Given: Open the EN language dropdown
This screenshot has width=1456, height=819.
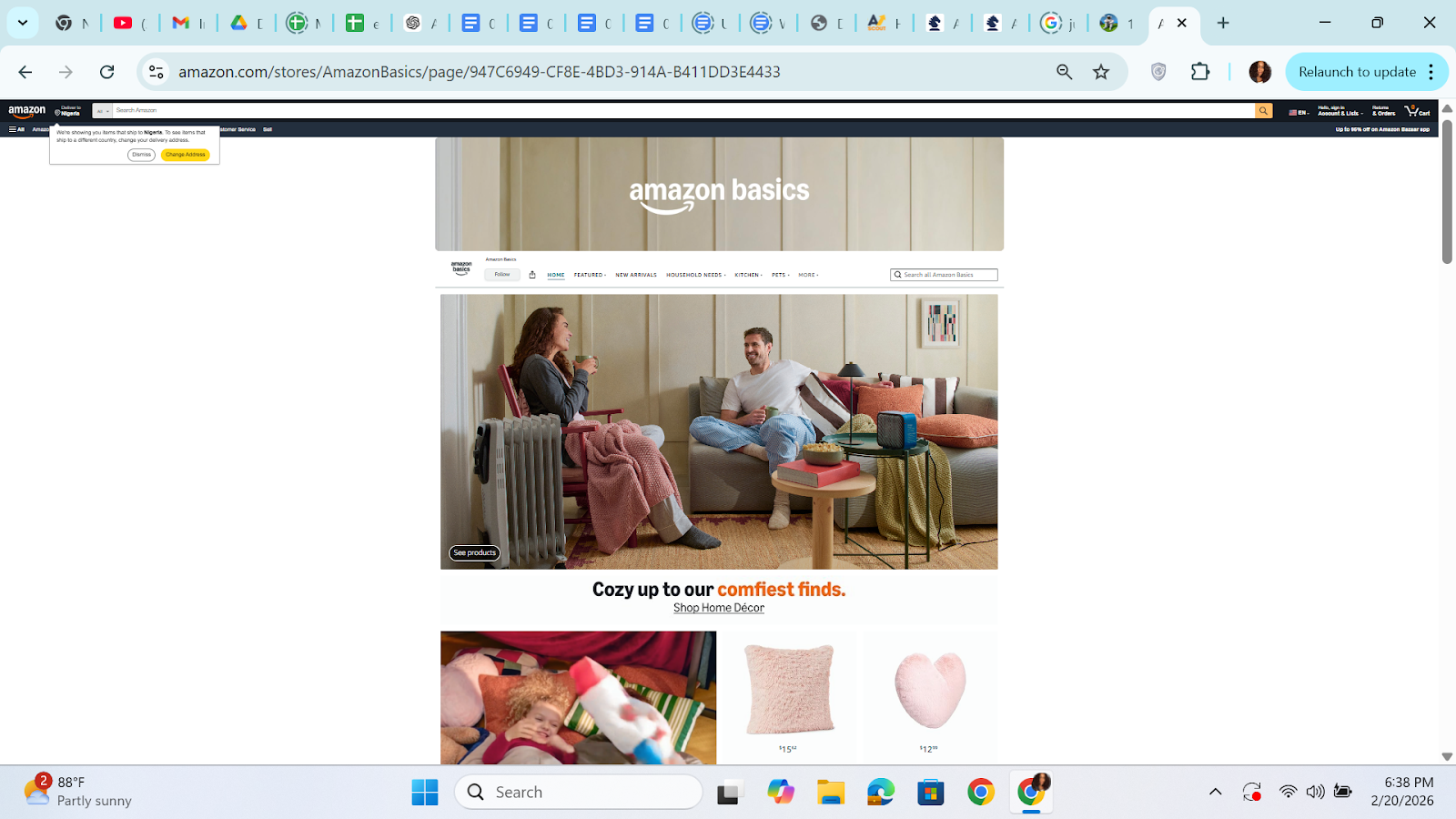Looking at the screenshot, I should click(1299, 112).
